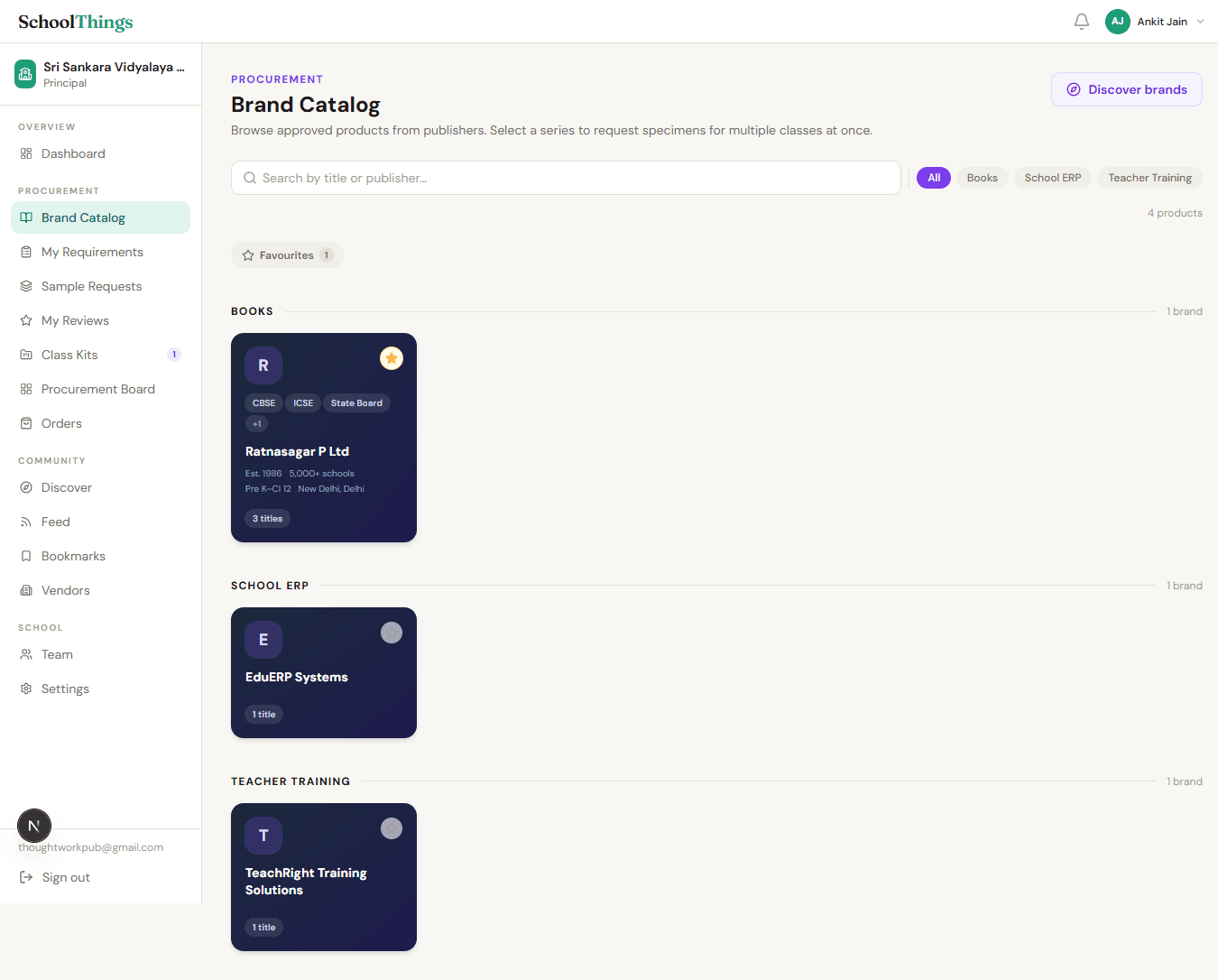Open Procurement Board

coord(100,389)
